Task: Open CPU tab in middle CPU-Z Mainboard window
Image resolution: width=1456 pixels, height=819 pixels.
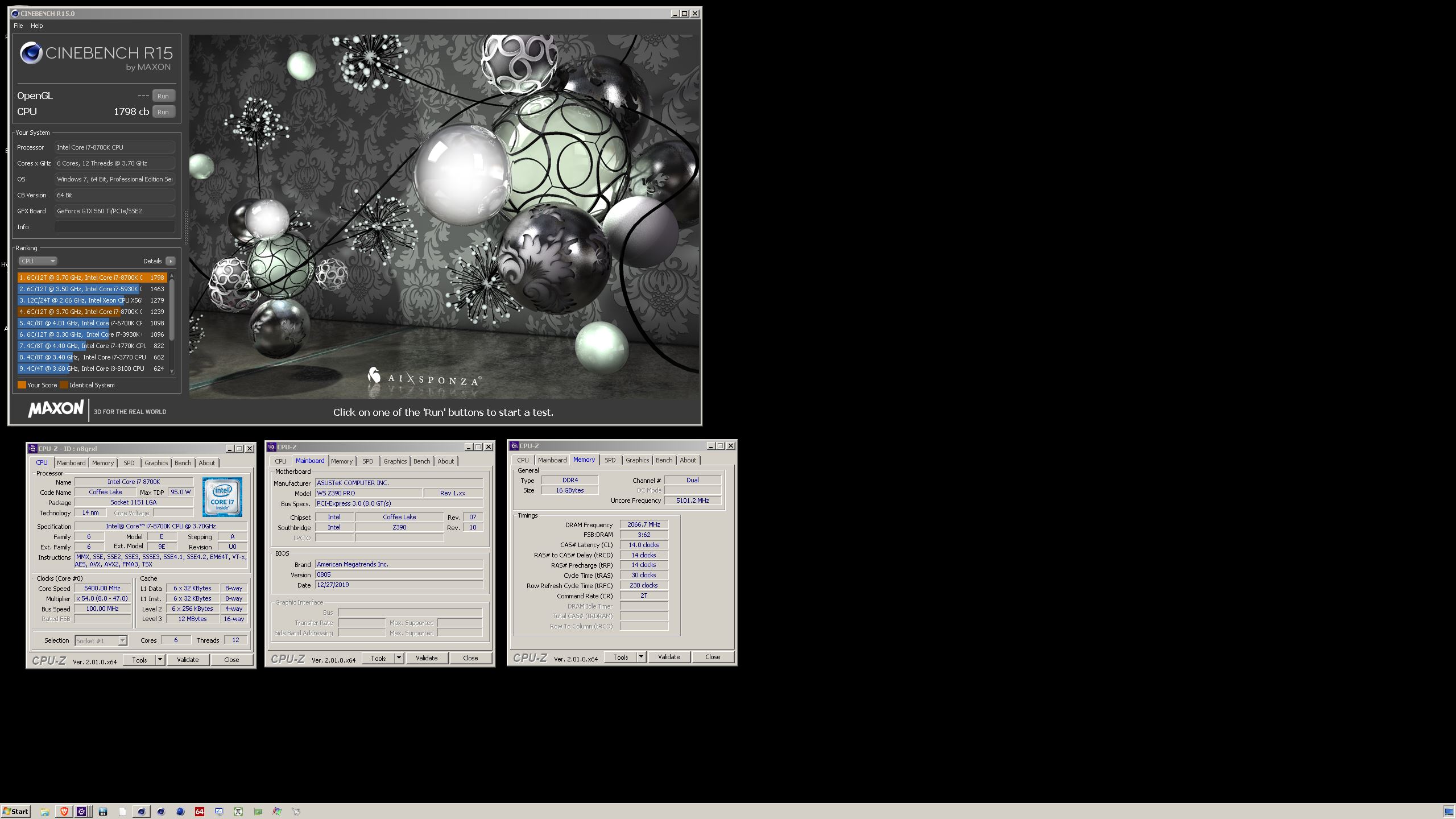Action: 281,461
